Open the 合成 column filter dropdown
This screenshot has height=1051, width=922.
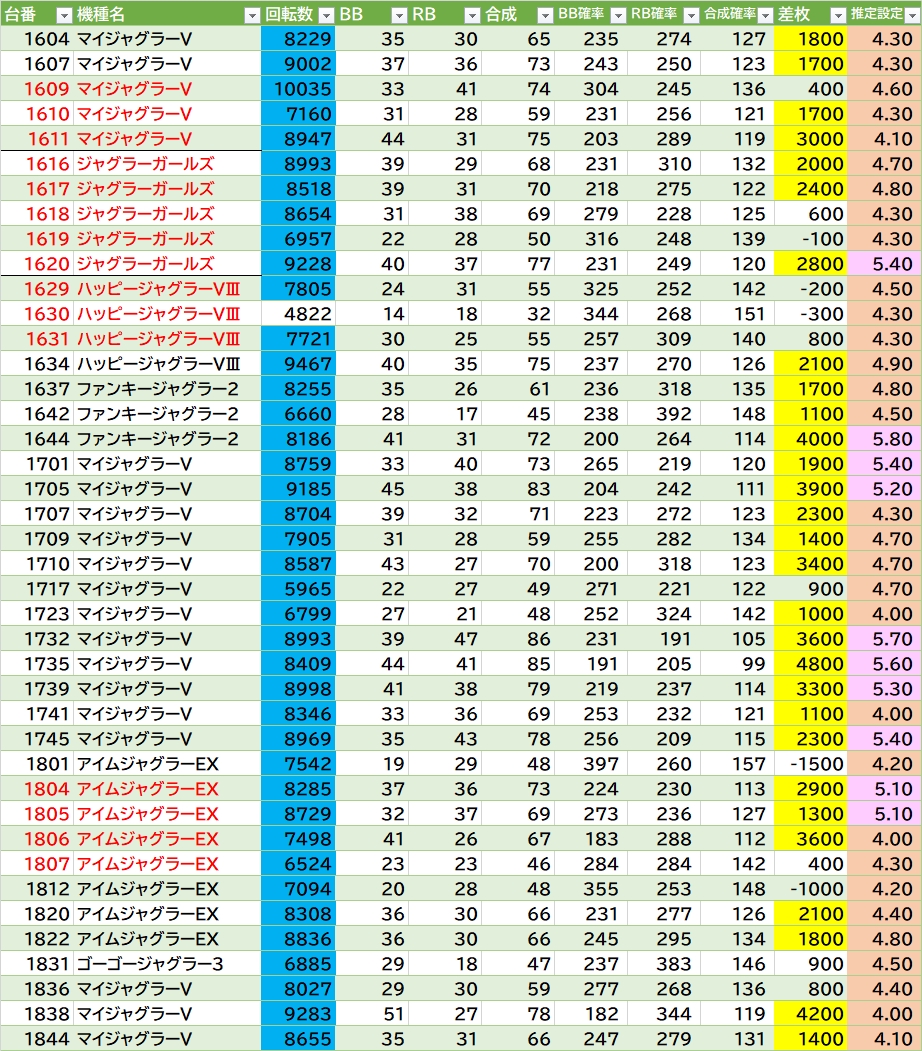click(545, 15)
